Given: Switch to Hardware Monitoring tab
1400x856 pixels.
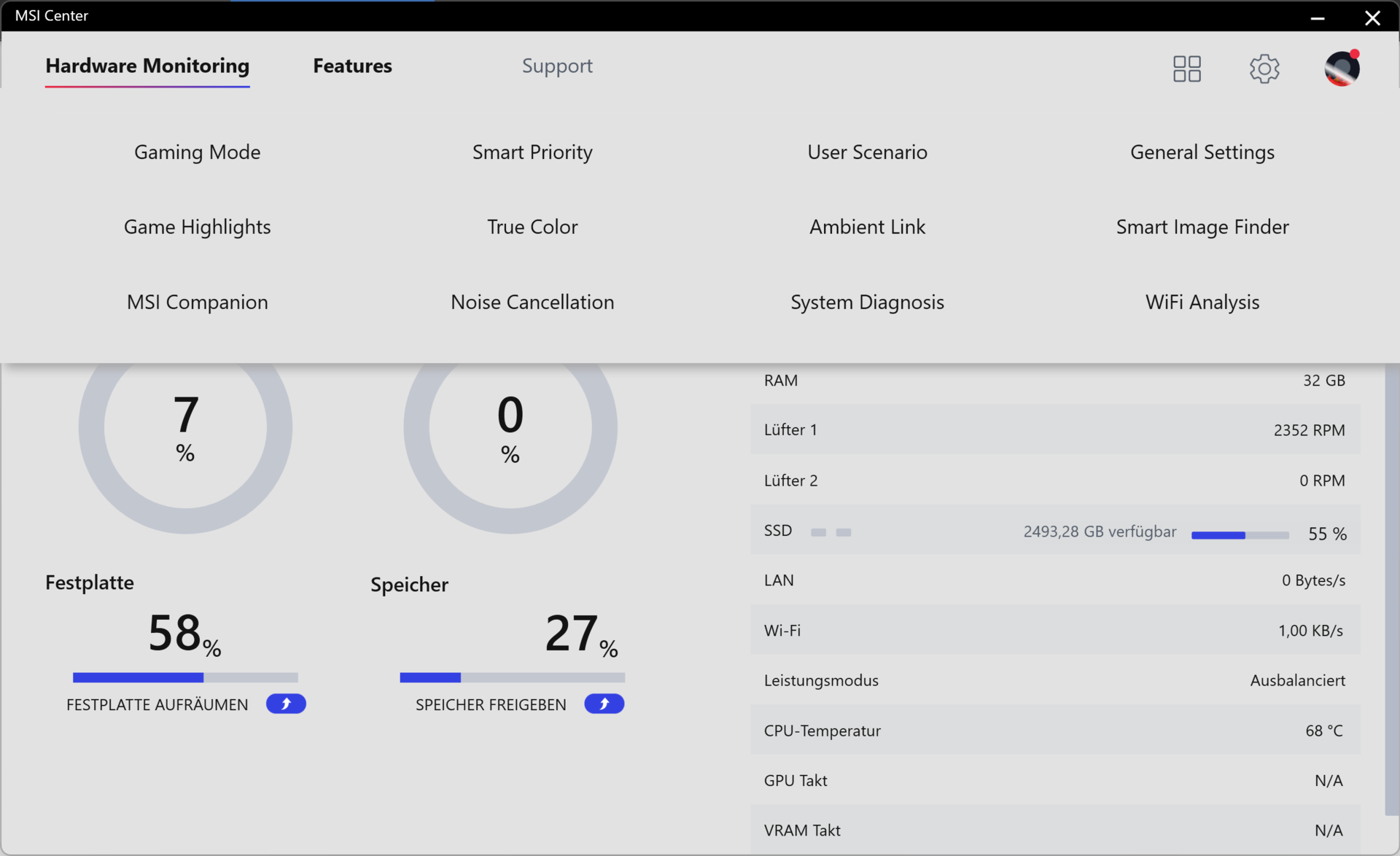Looking at the screenshot, I should point(147,66).
